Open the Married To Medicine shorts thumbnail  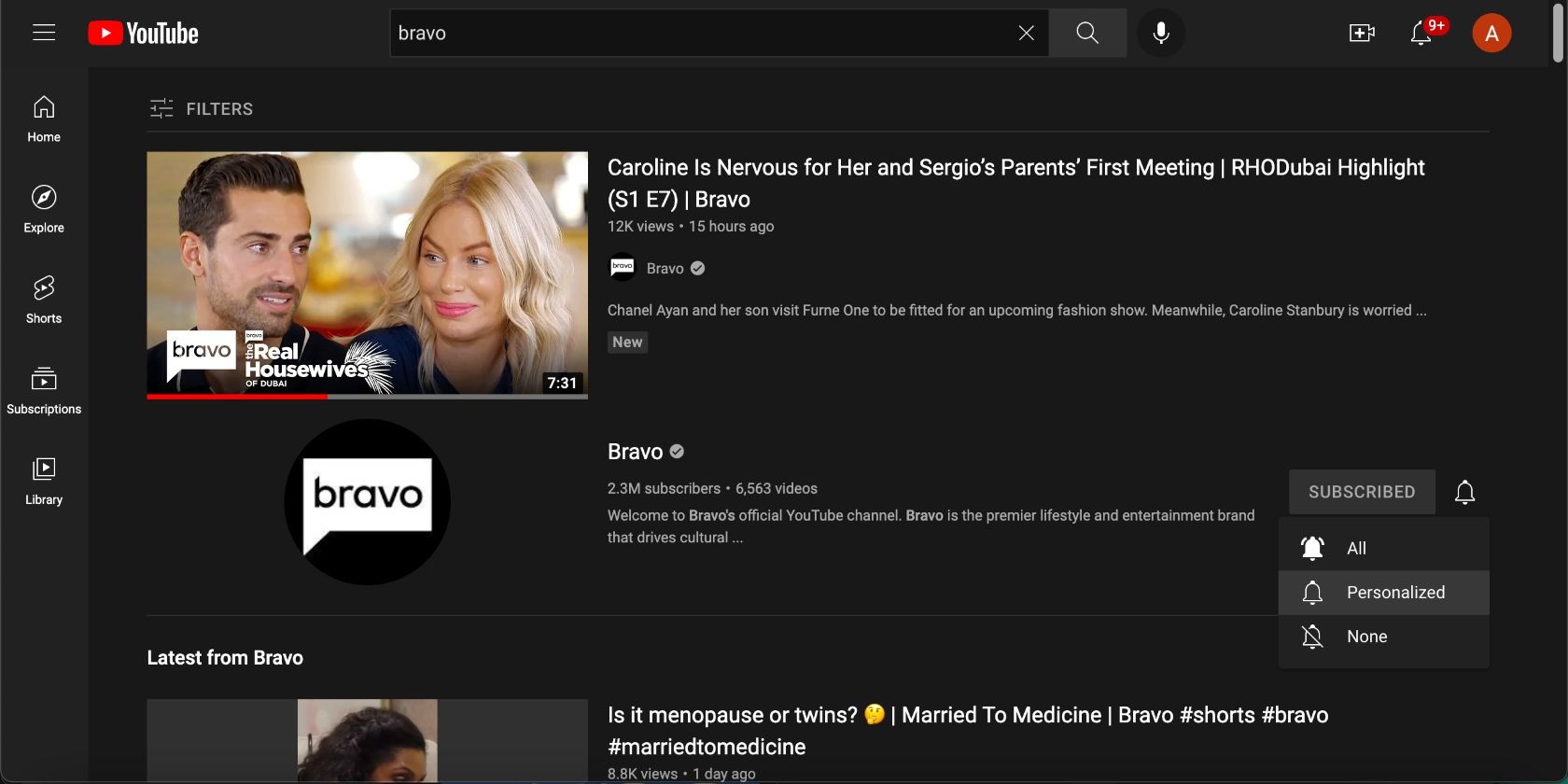367,741
